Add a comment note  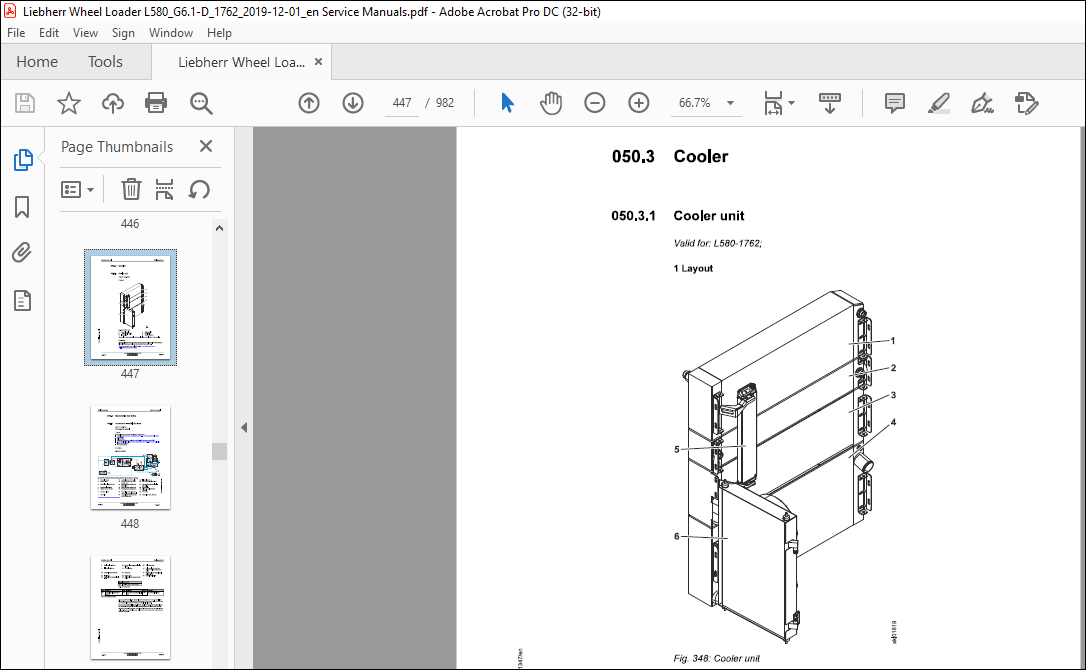[894, 103]
